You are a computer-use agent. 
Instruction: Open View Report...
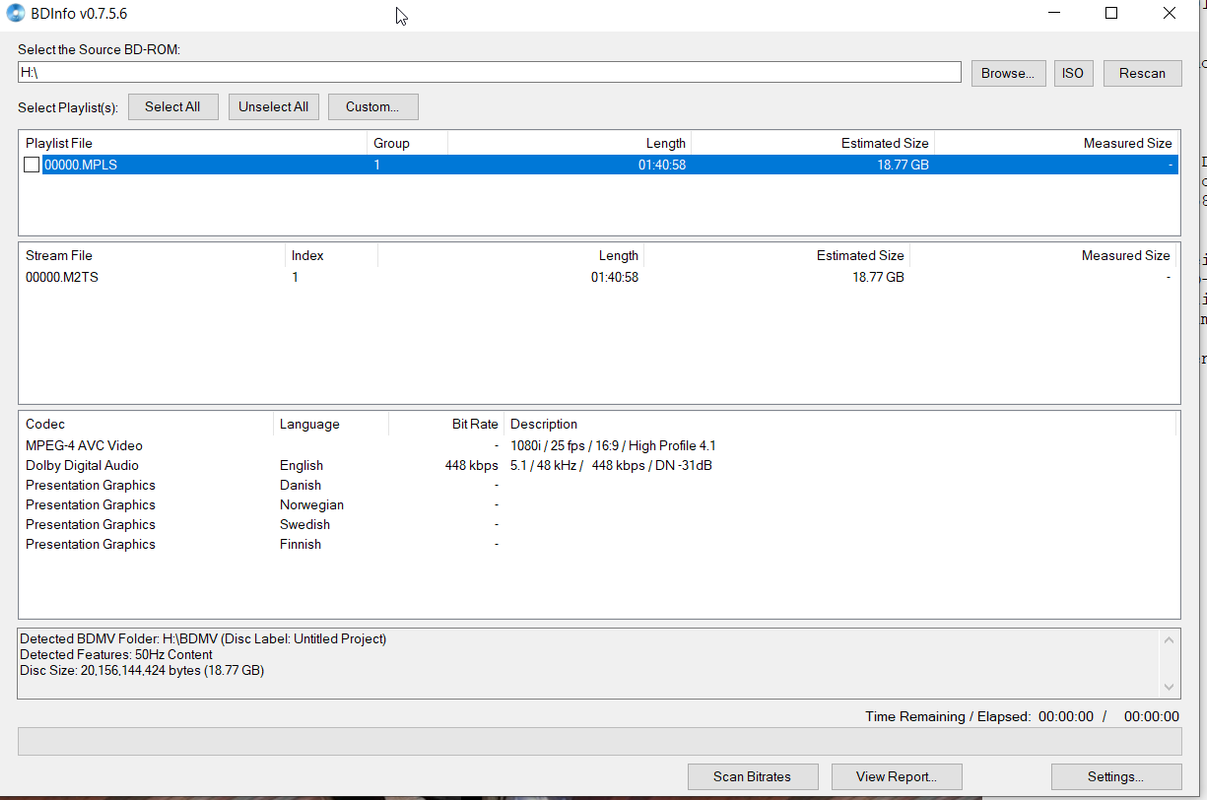click(x=897, y=777)
